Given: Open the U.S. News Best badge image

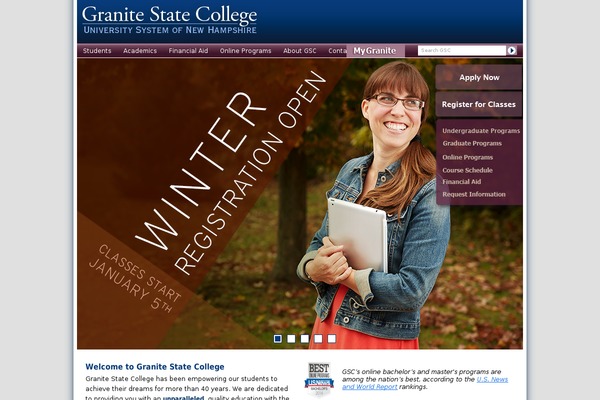Looking at the screenshot, I should 319,380.
